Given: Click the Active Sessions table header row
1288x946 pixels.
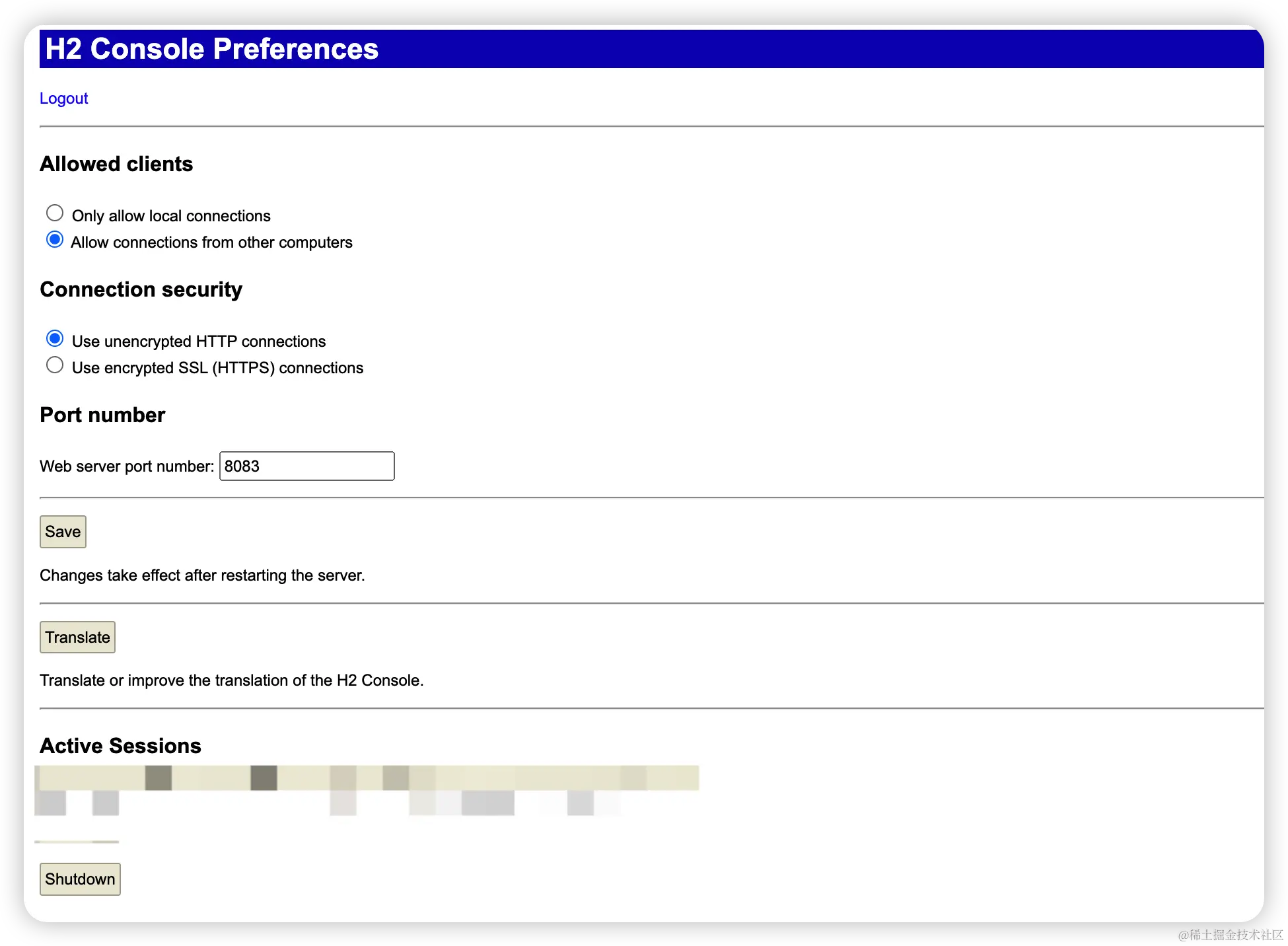Looking at the screenshot, I should tap(367, 778).
